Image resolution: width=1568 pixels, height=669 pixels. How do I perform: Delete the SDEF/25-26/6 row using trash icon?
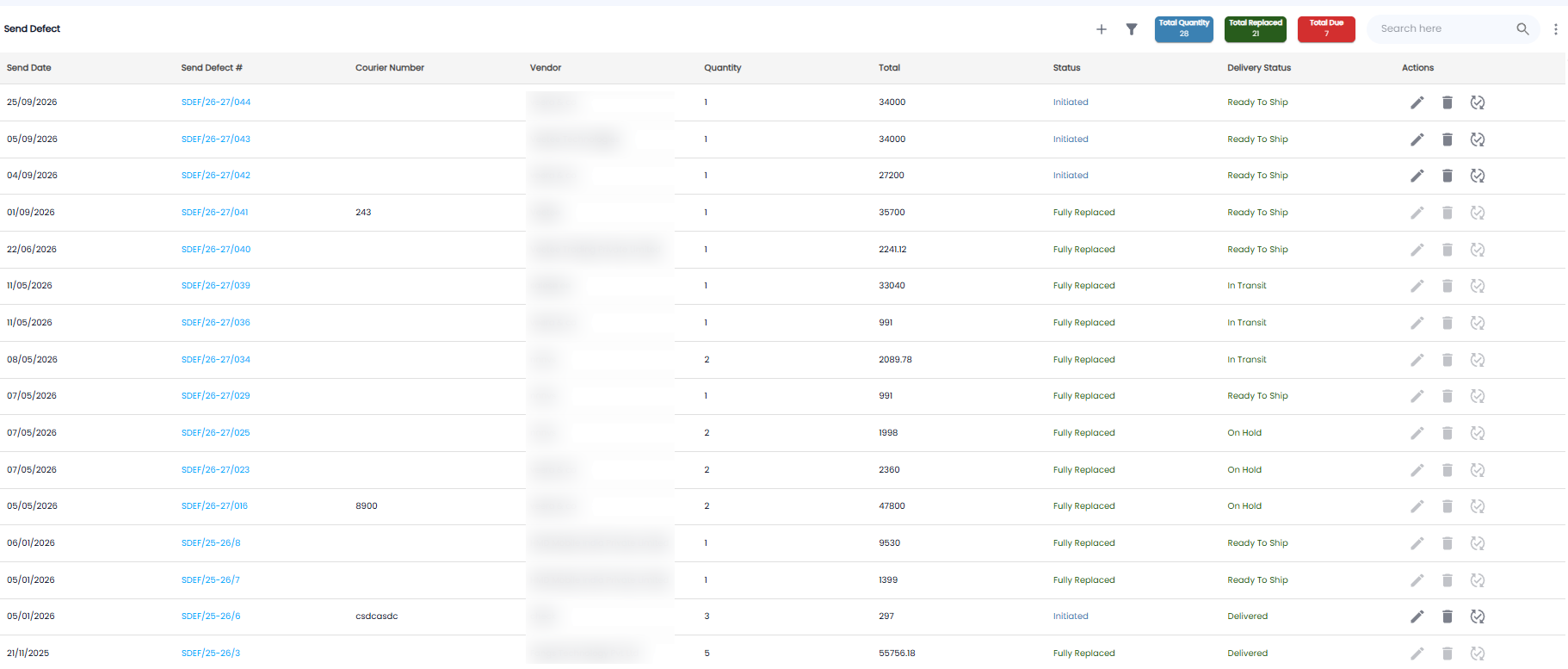[1448, 616]
